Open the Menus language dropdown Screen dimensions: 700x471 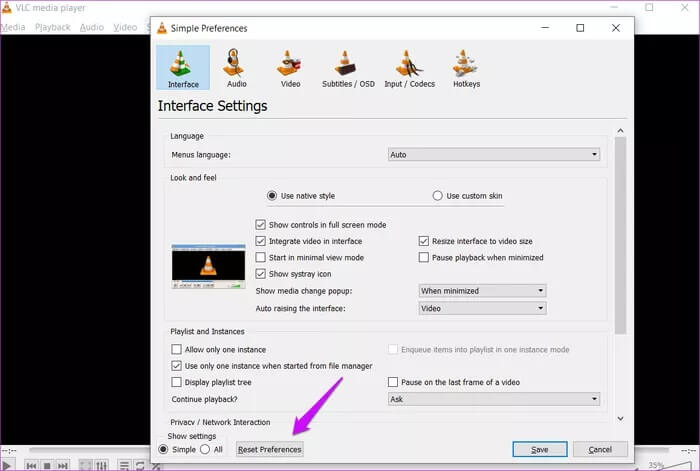coord(494,154)
